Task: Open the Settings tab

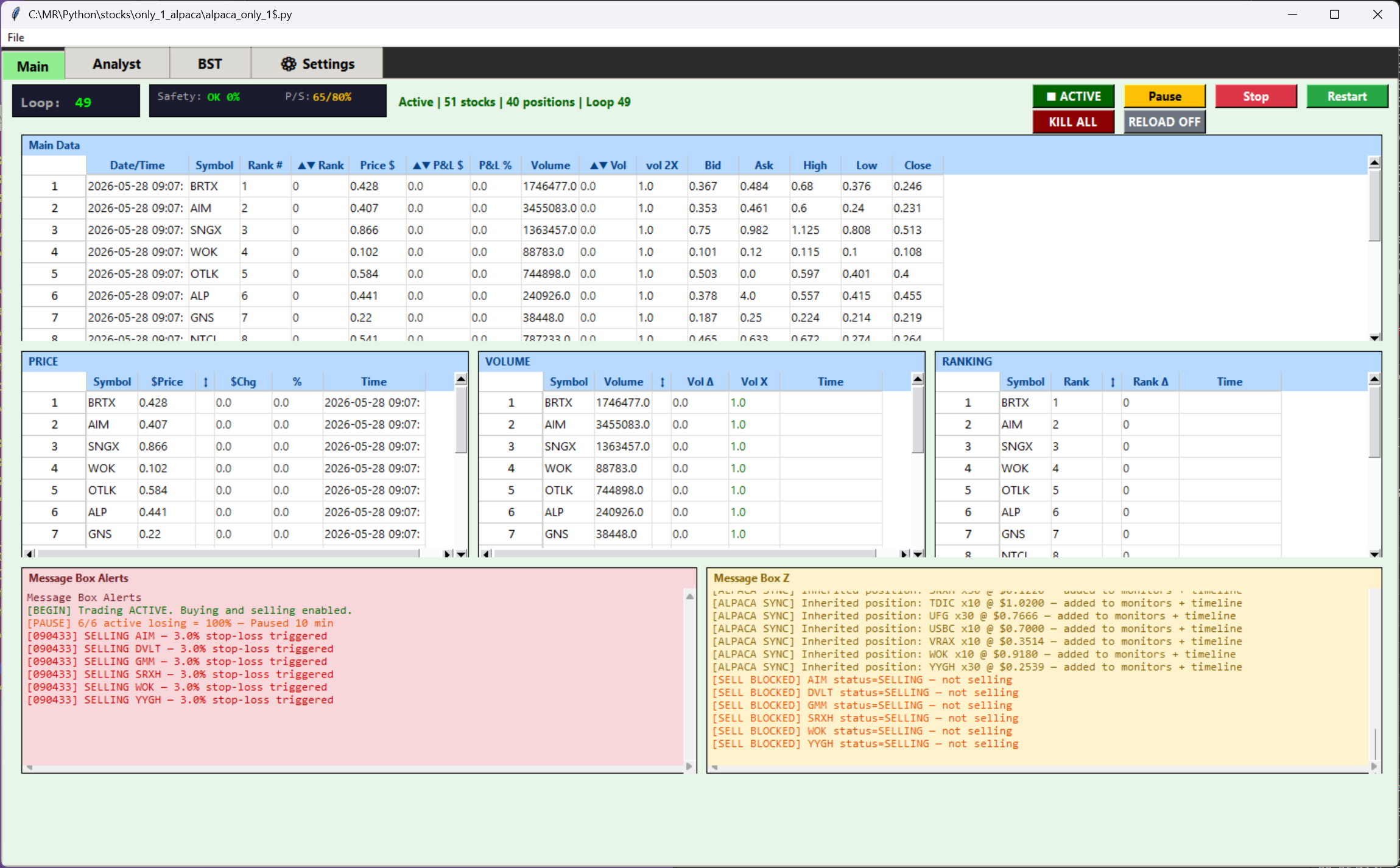Action: (x=317, y=64)
